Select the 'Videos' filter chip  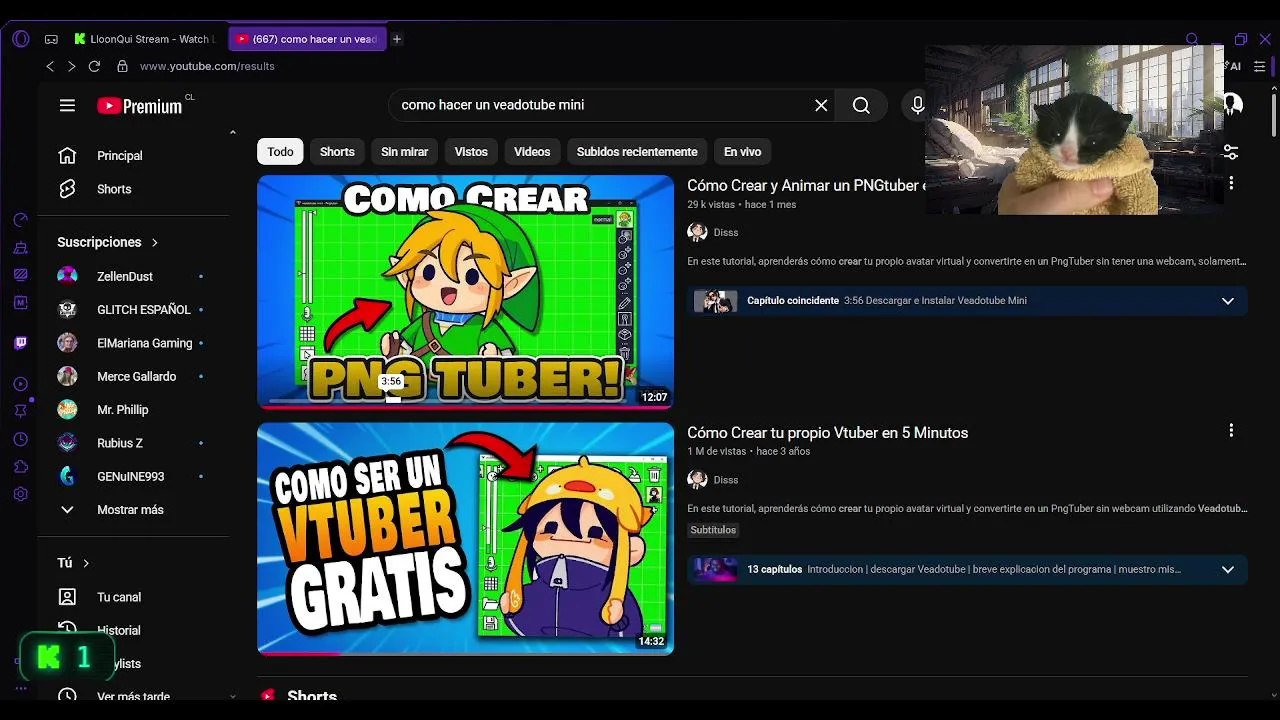[532, 152]
